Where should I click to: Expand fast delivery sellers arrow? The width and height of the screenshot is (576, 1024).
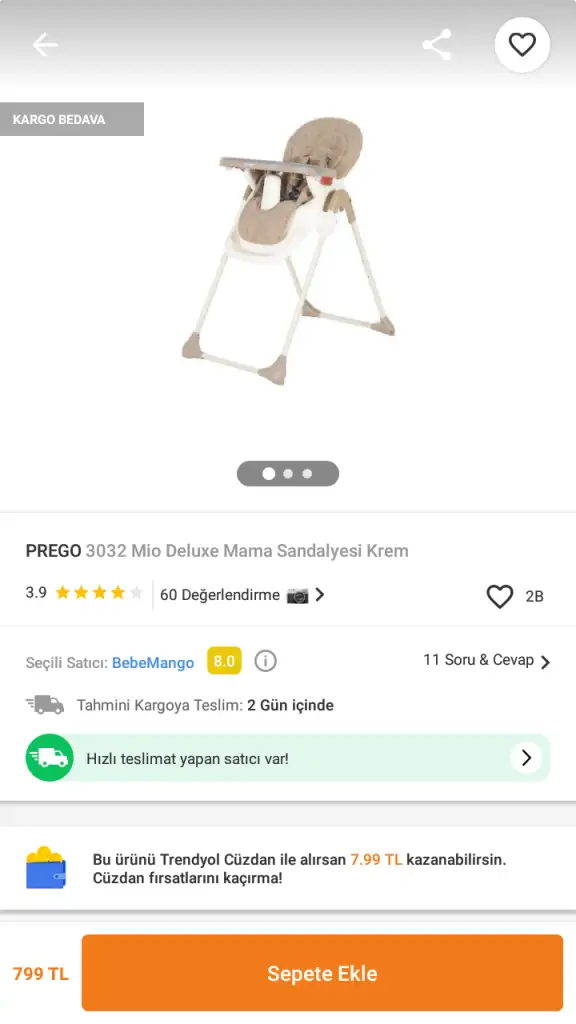click(x=526, y=758)
